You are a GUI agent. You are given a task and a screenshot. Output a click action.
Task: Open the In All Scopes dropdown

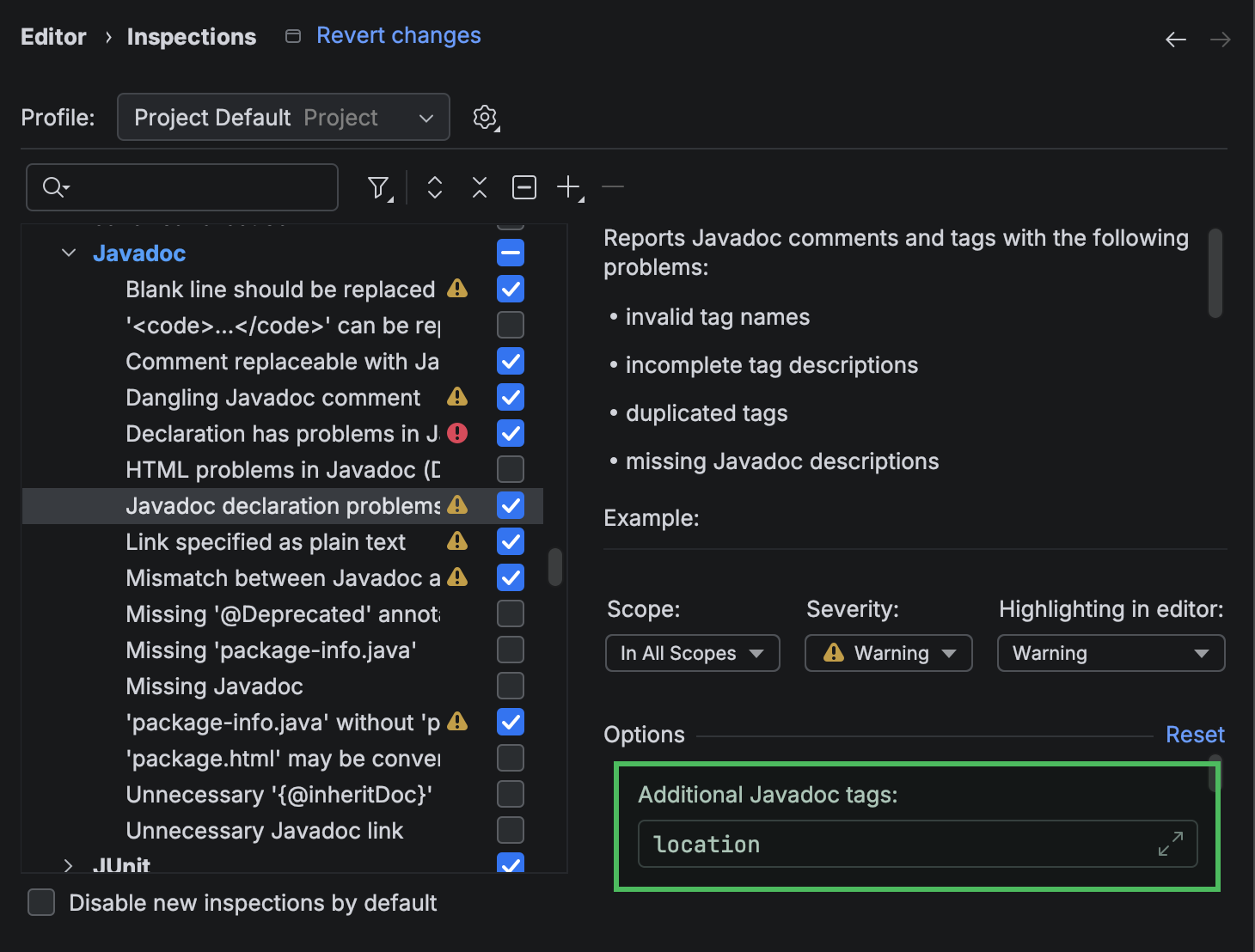click(693, 653)
